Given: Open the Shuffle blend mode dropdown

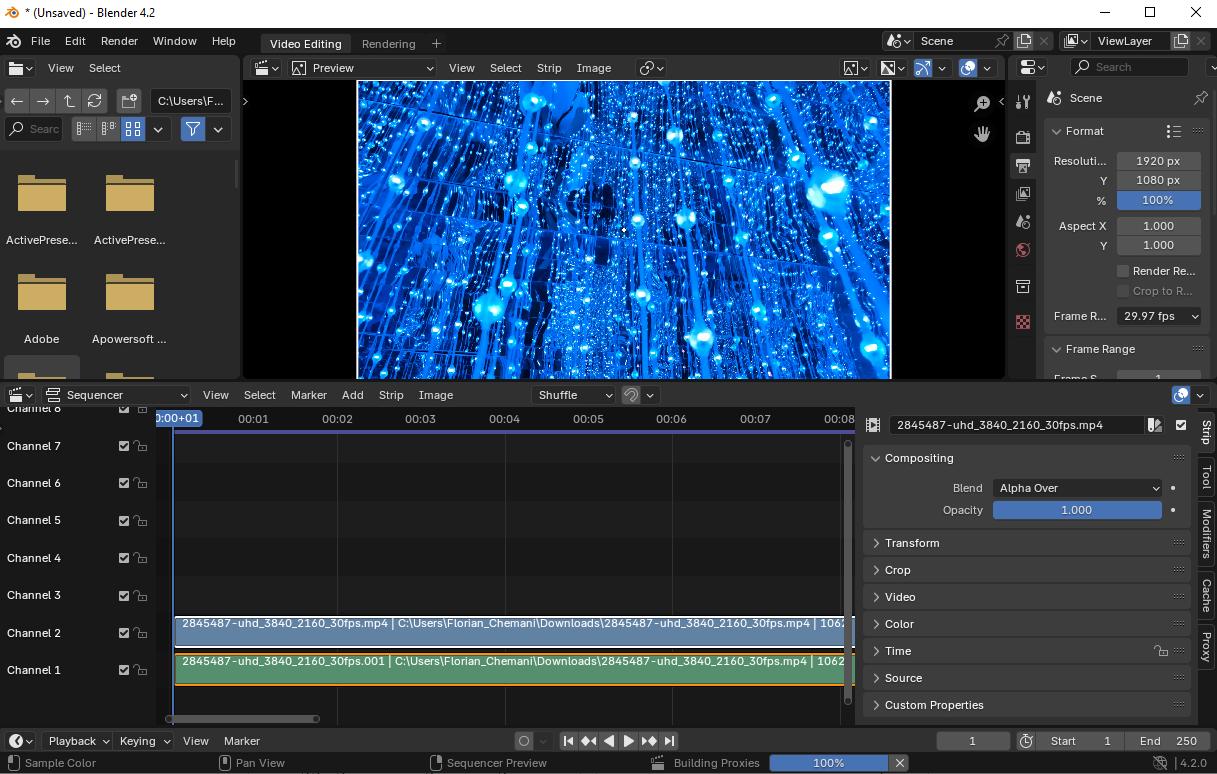Looking at the screenshot, I should [573, 395].
